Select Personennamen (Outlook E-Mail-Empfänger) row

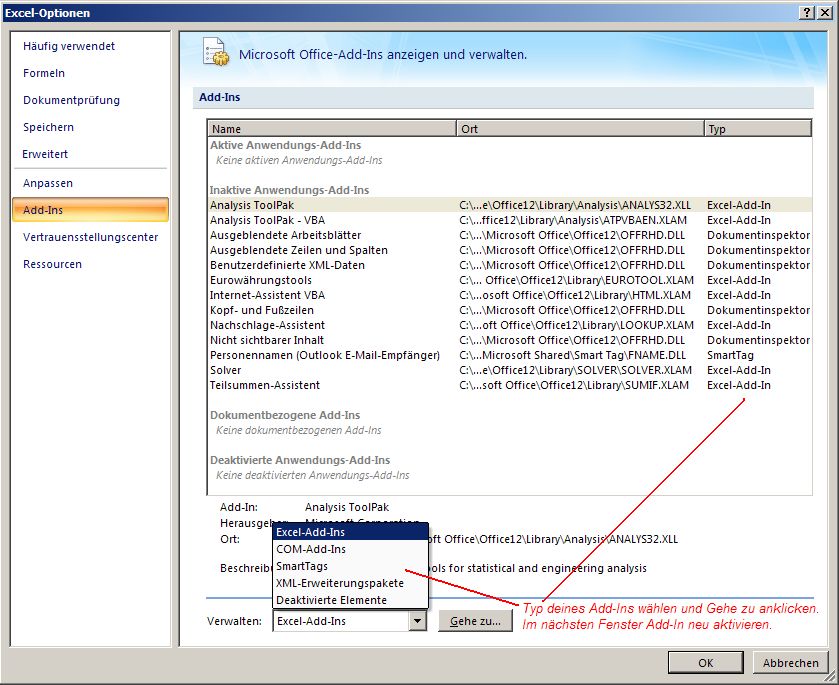point(510,355)
